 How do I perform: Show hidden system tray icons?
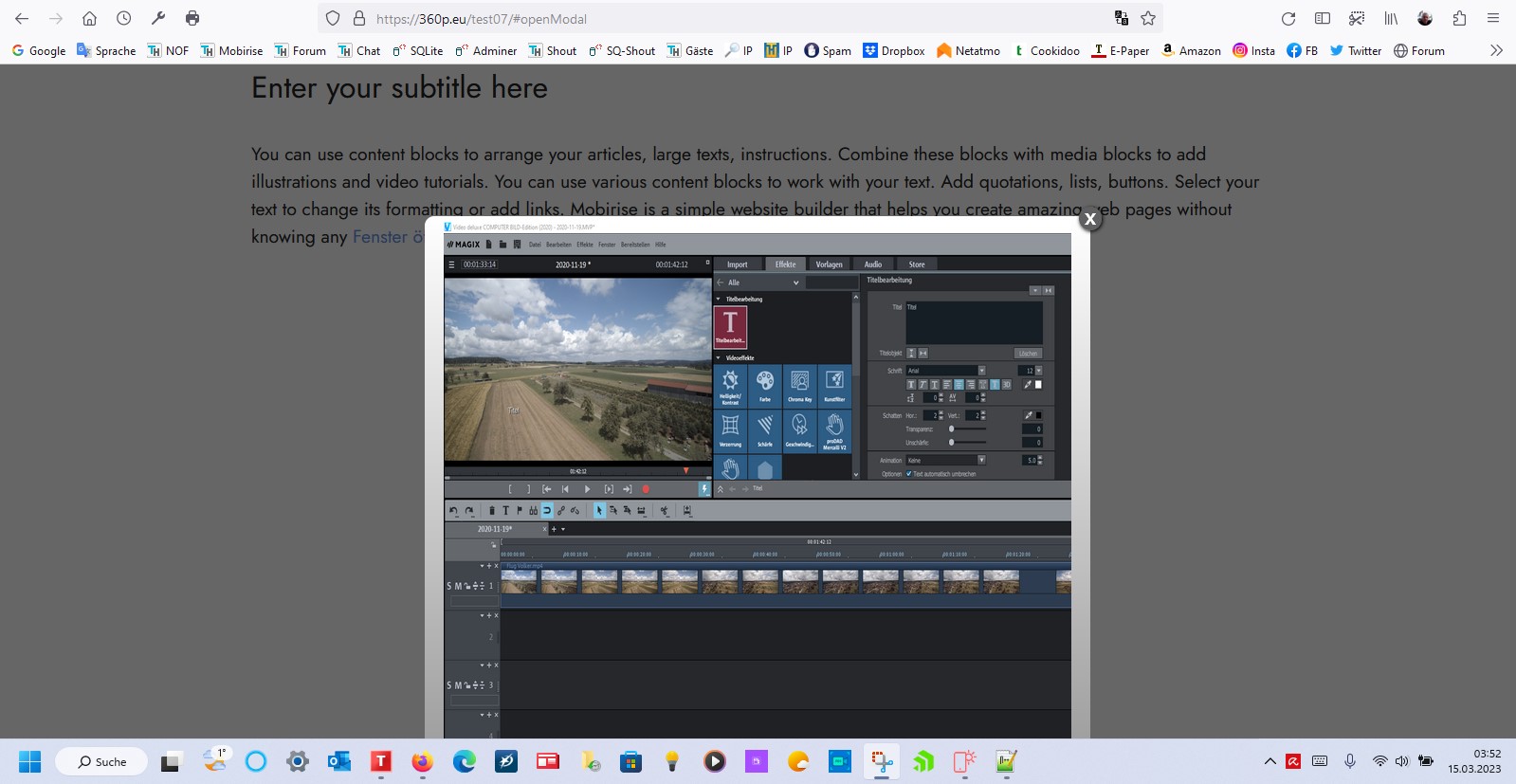point(1269,761)
